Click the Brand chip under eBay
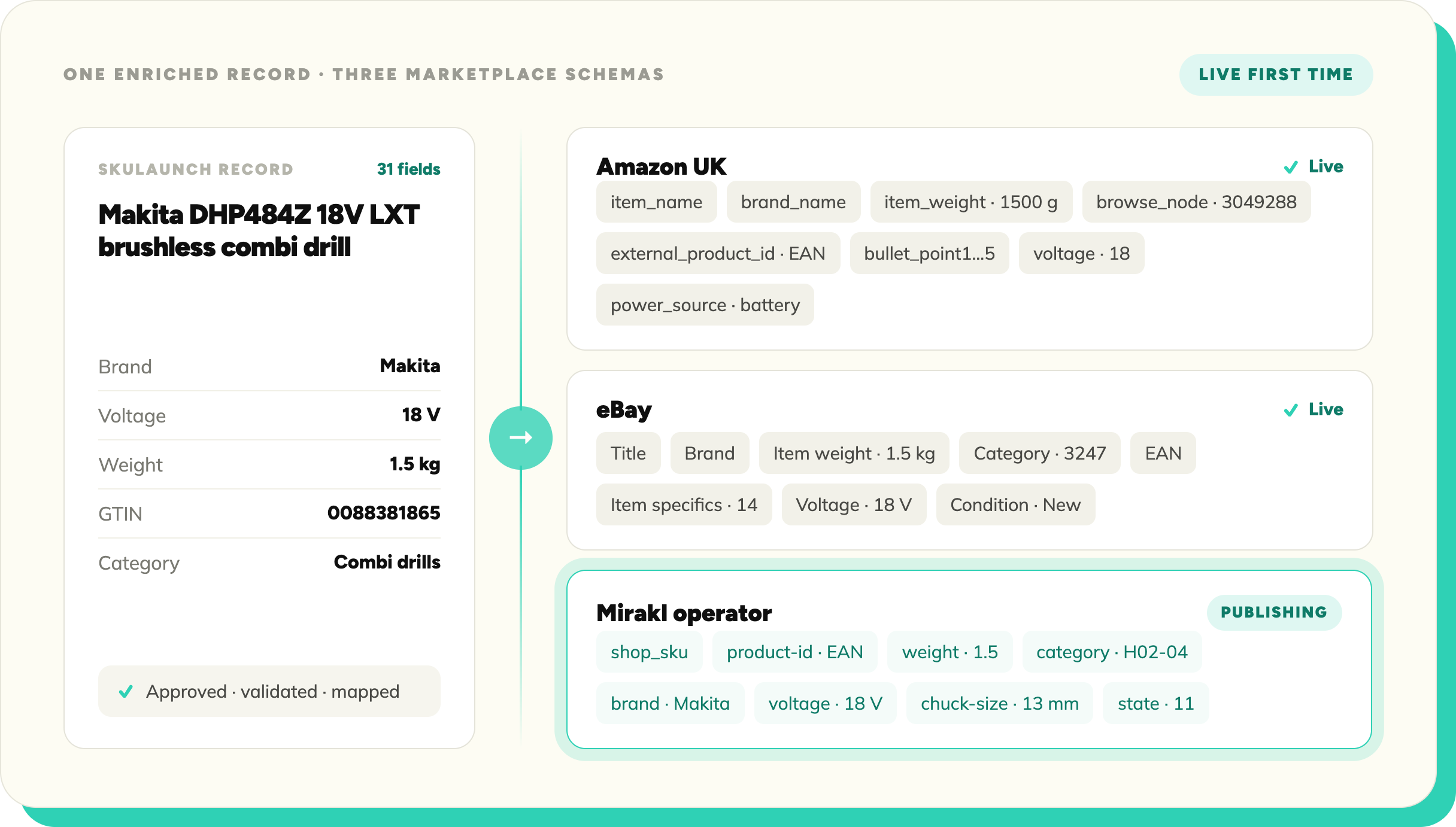This screenshot has height=827, width=1456. click(x=709, y=454)
